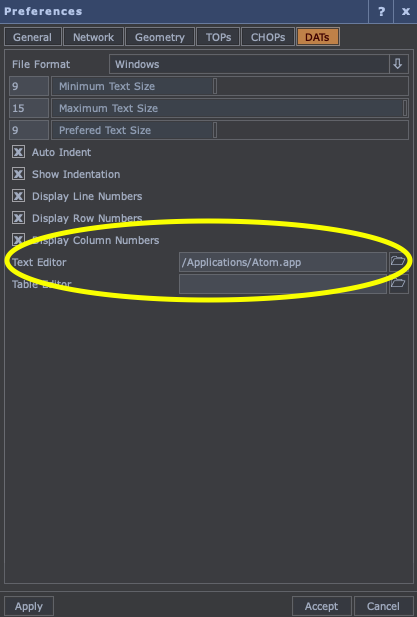This screenshot has height=617, width=417.
Task: Select the Geometry tab
Action: click(160, 37)
